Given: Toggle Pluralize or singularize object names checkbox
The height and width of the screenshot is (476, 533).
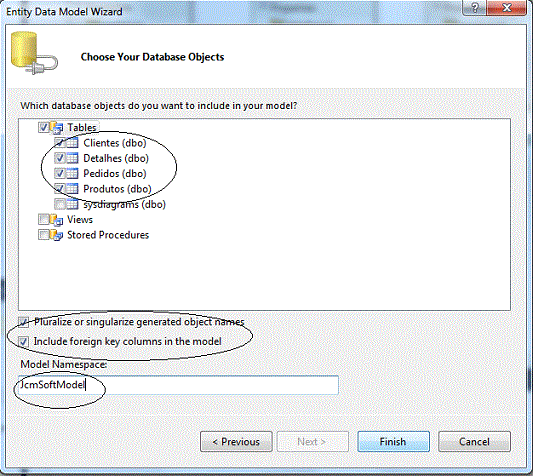Looking at the screenshot, I should coord(23,322).
